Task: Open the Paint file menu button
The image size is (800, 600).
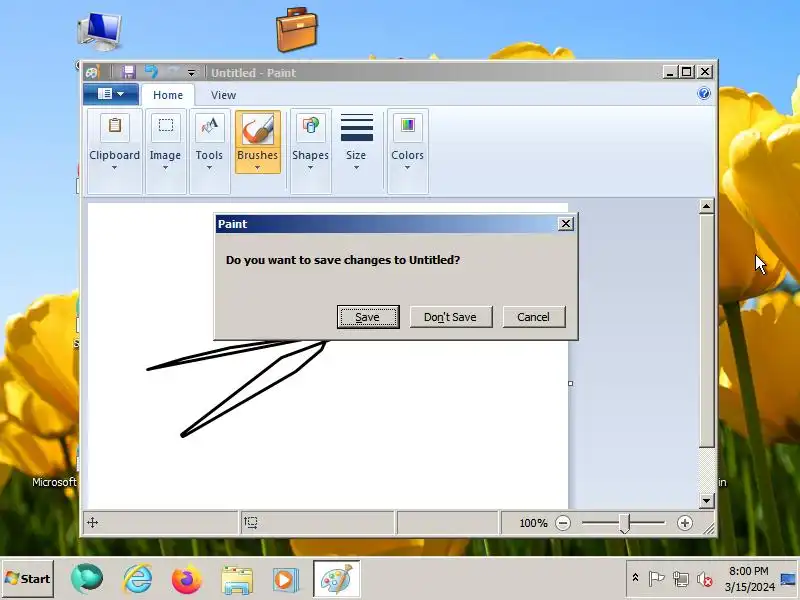Action: click(111, 94)
